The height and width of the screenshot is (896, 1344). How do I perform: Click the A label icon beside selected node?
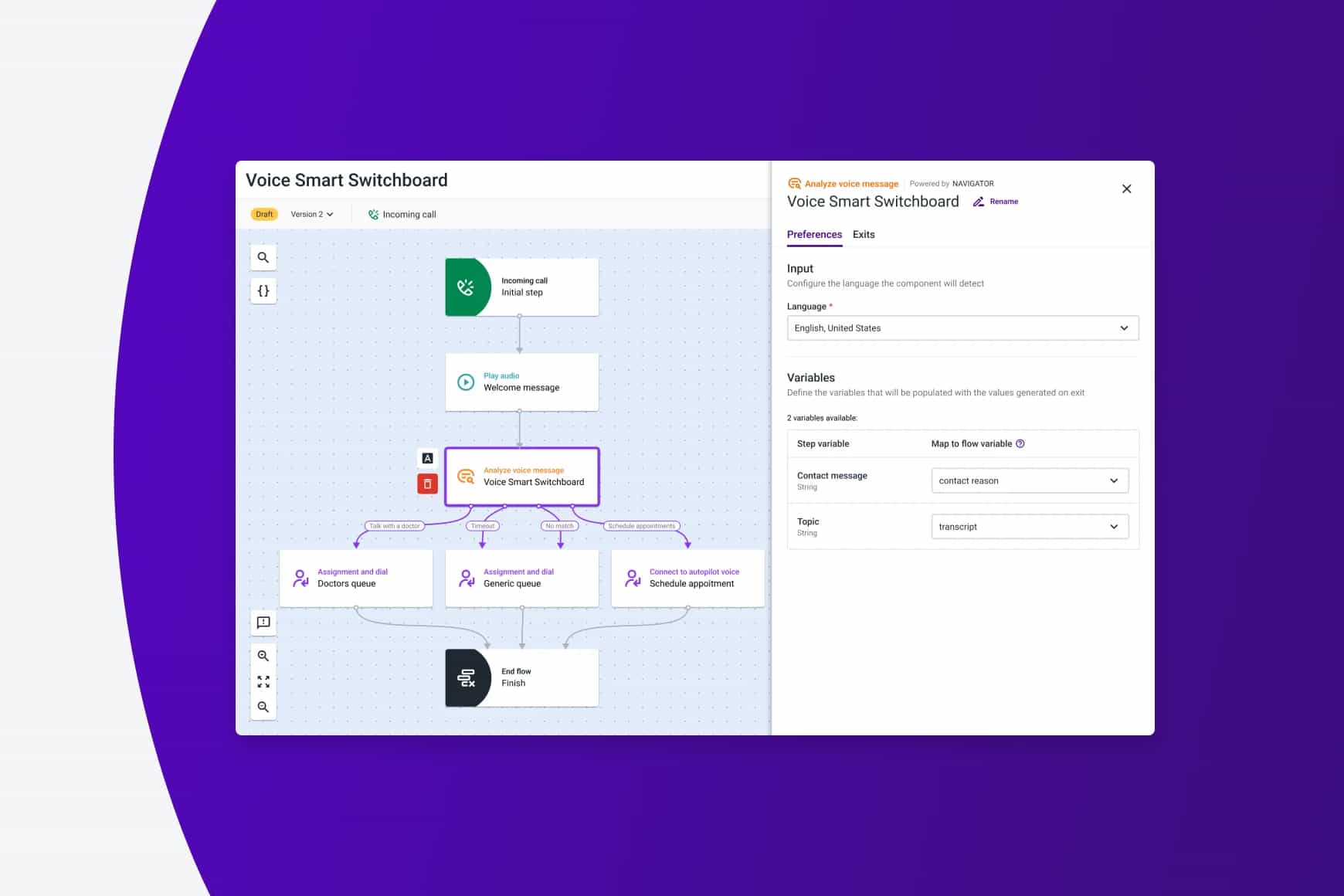pos(428,458)
